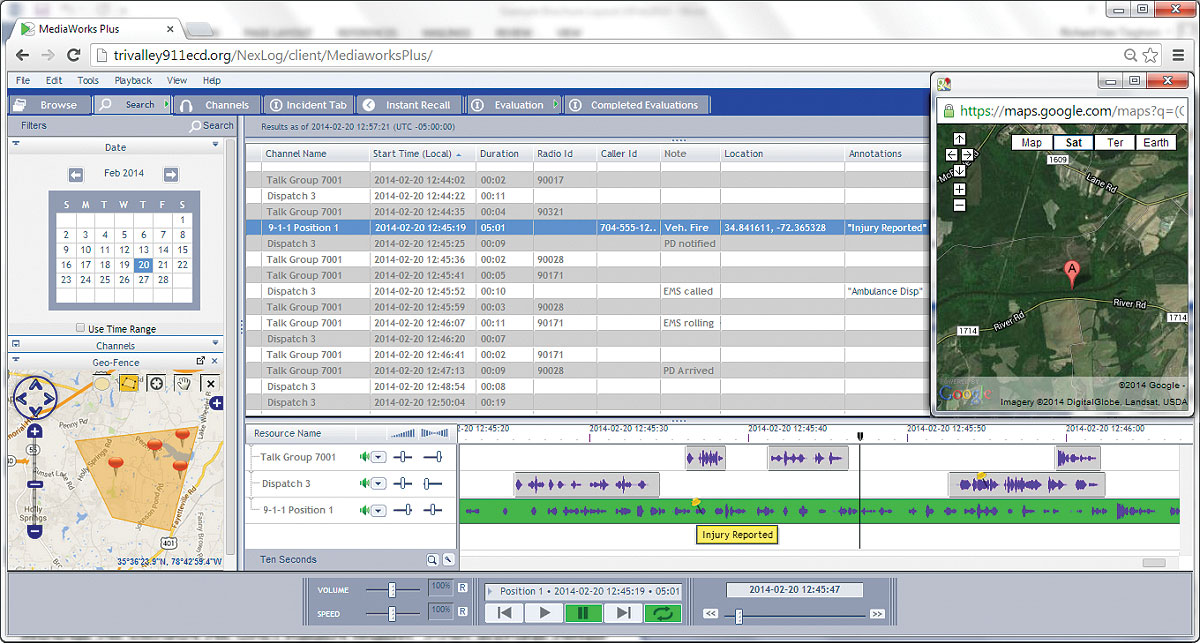
Task: Select the hand pan tool on geo-fence map
Action: [183, 383]
